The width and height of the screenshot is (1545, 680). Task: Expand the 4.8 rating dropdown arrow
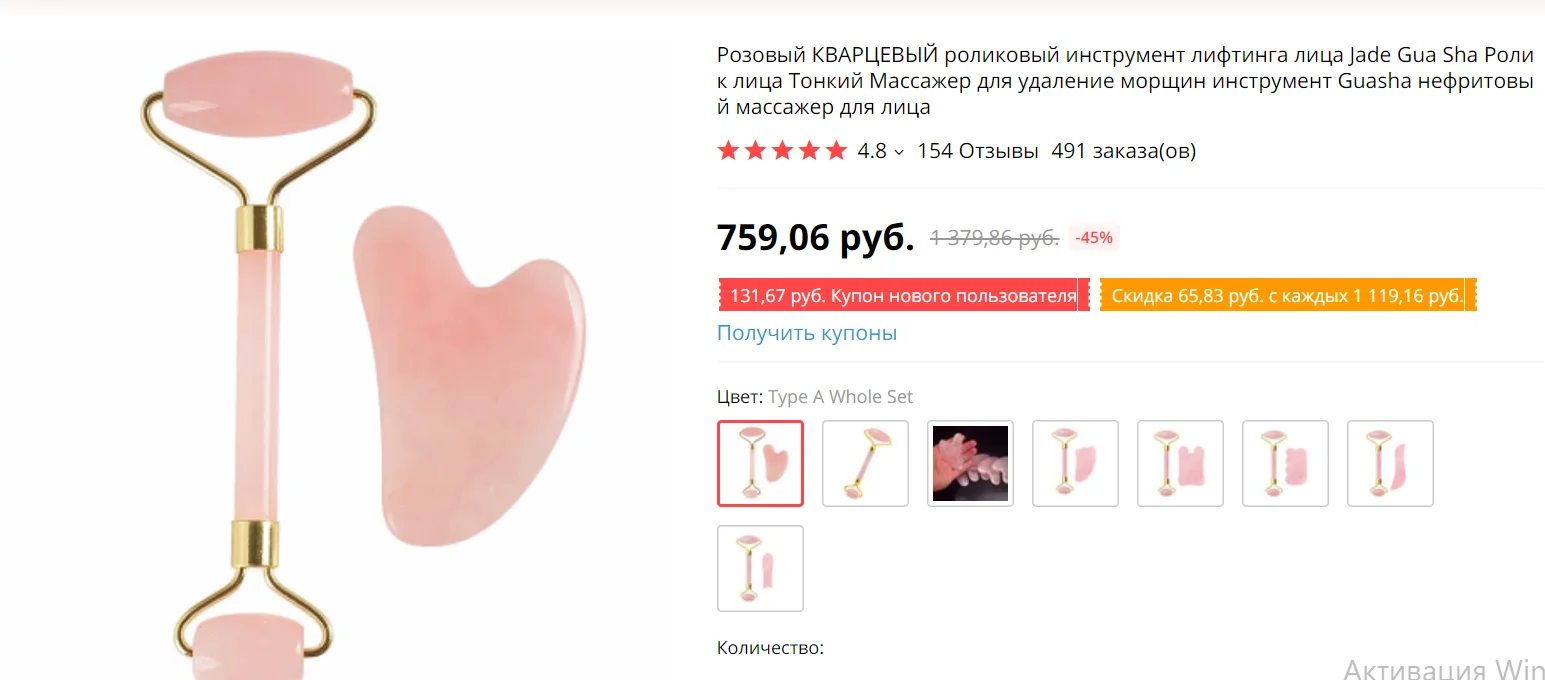click(x=898, y=152)
